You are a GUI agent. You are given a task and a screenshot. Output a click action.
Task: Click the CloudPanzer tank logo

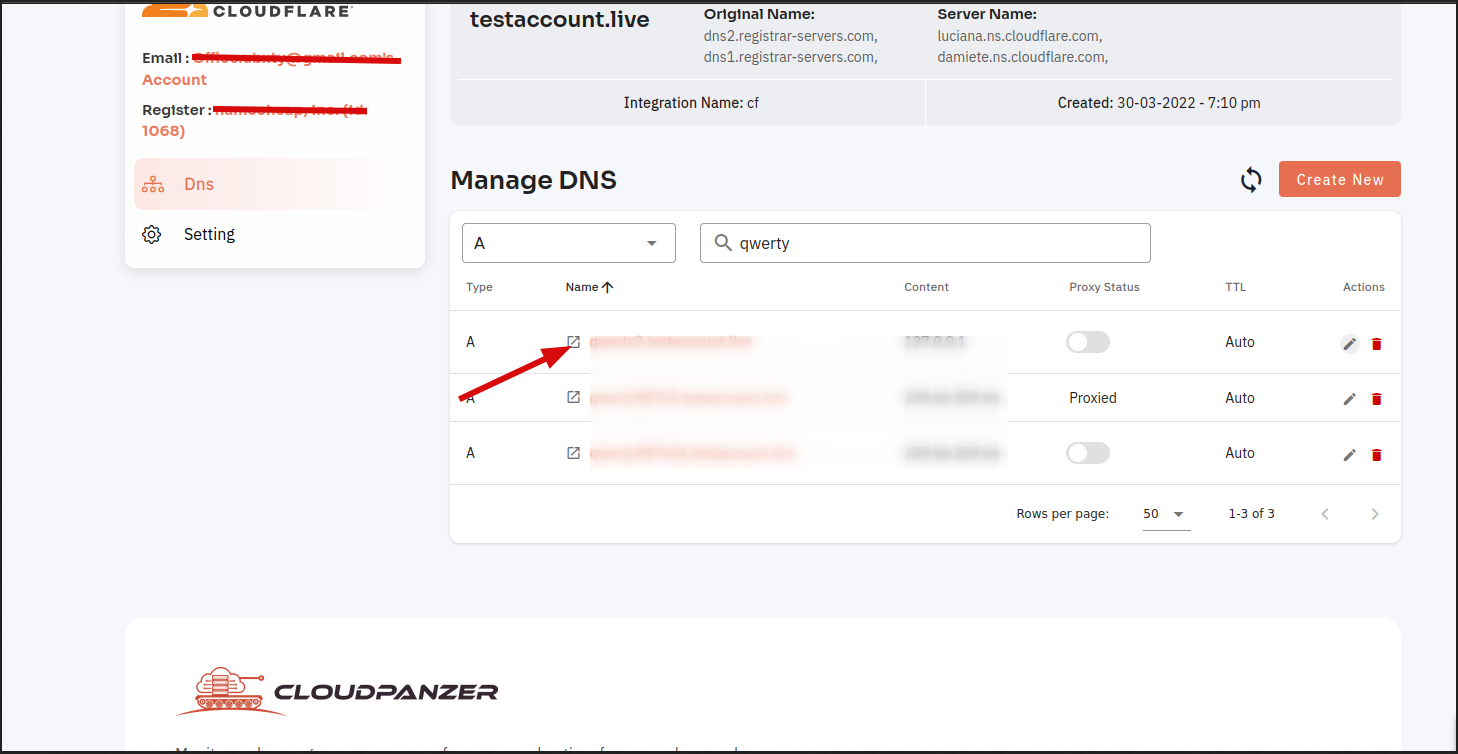(337, 691)
